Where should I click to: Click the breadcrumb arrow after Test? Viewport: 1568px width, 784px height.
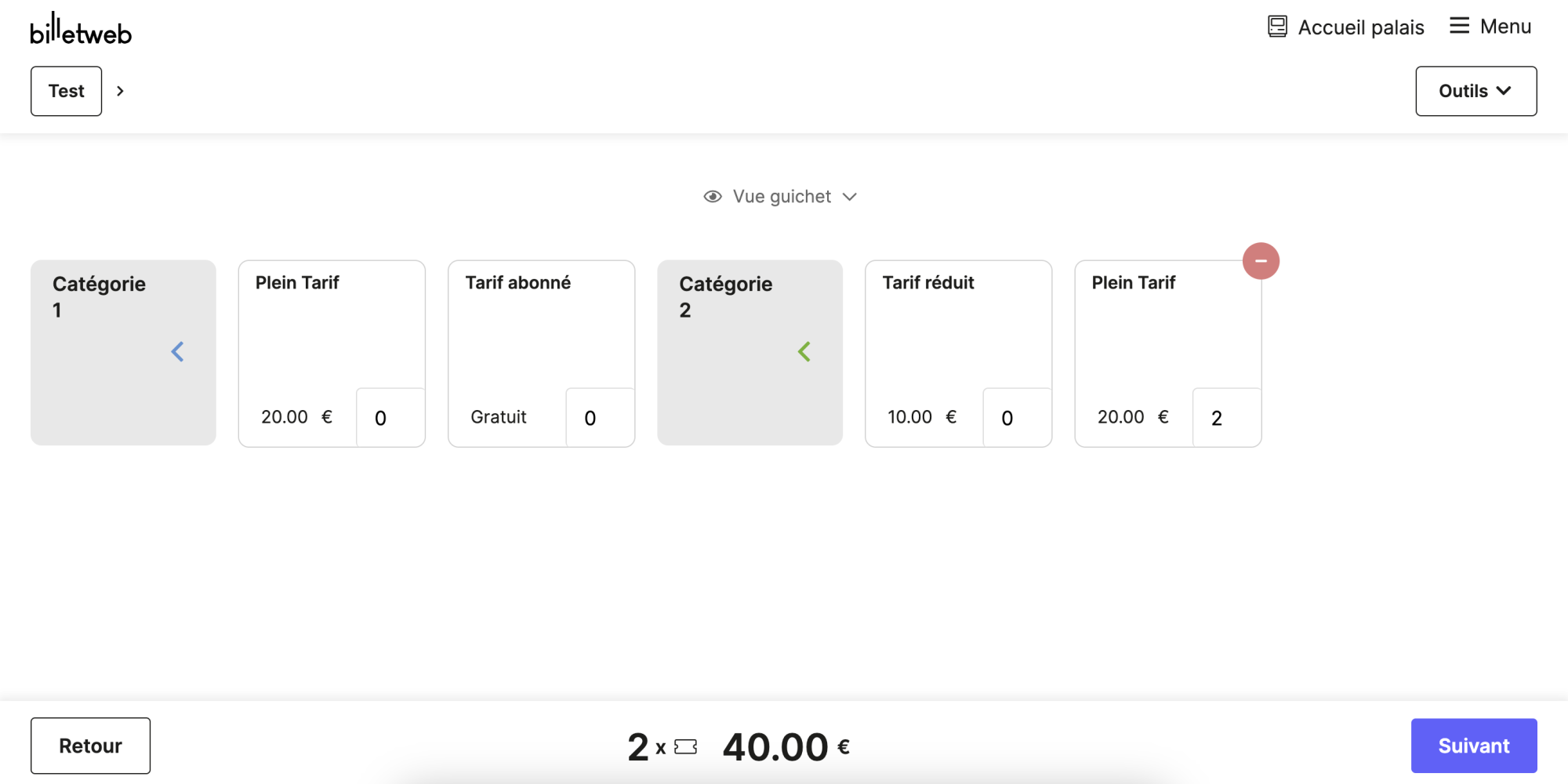120,91
